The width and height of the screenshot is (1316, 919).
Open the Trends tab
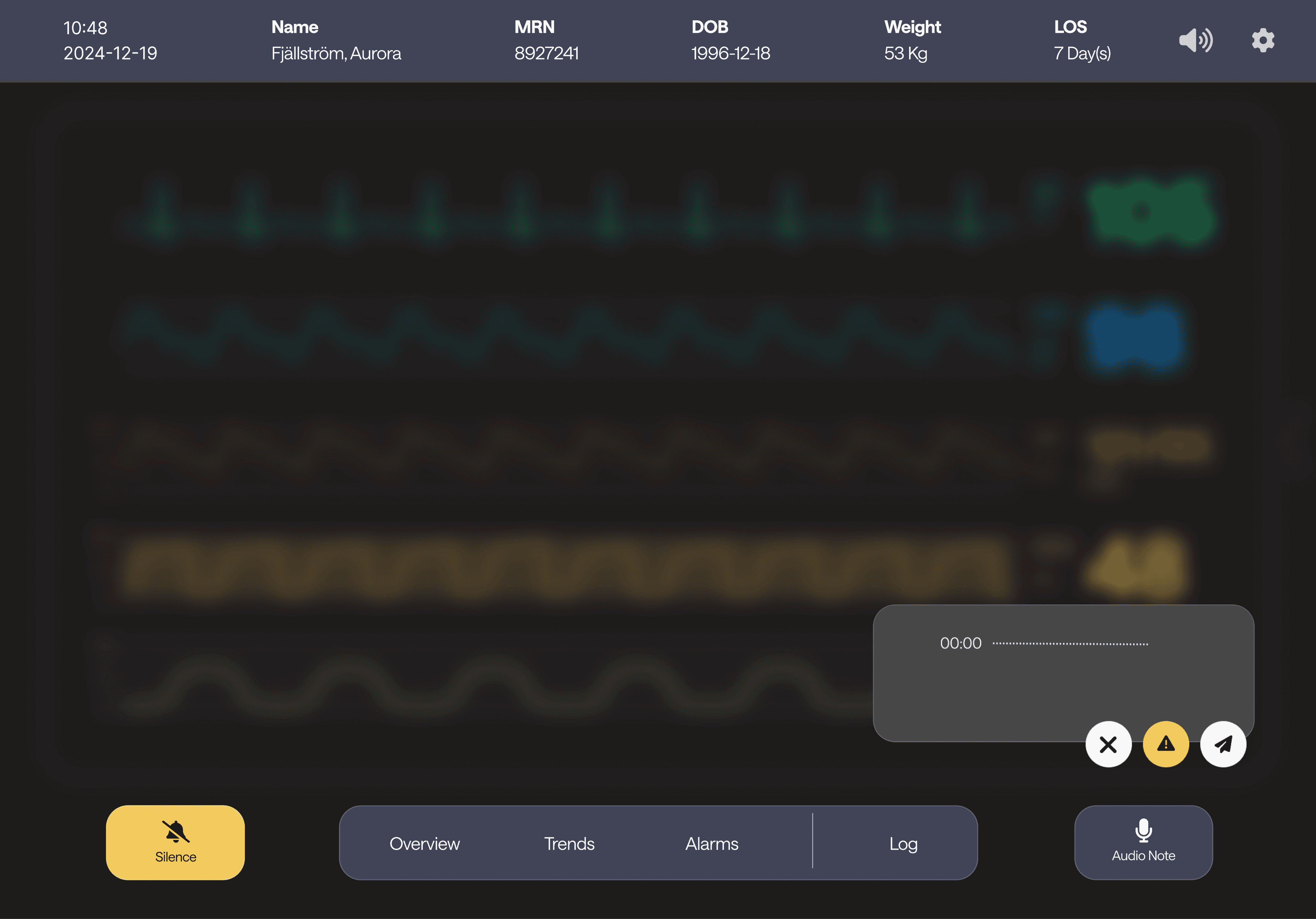(x=569, y=844)
